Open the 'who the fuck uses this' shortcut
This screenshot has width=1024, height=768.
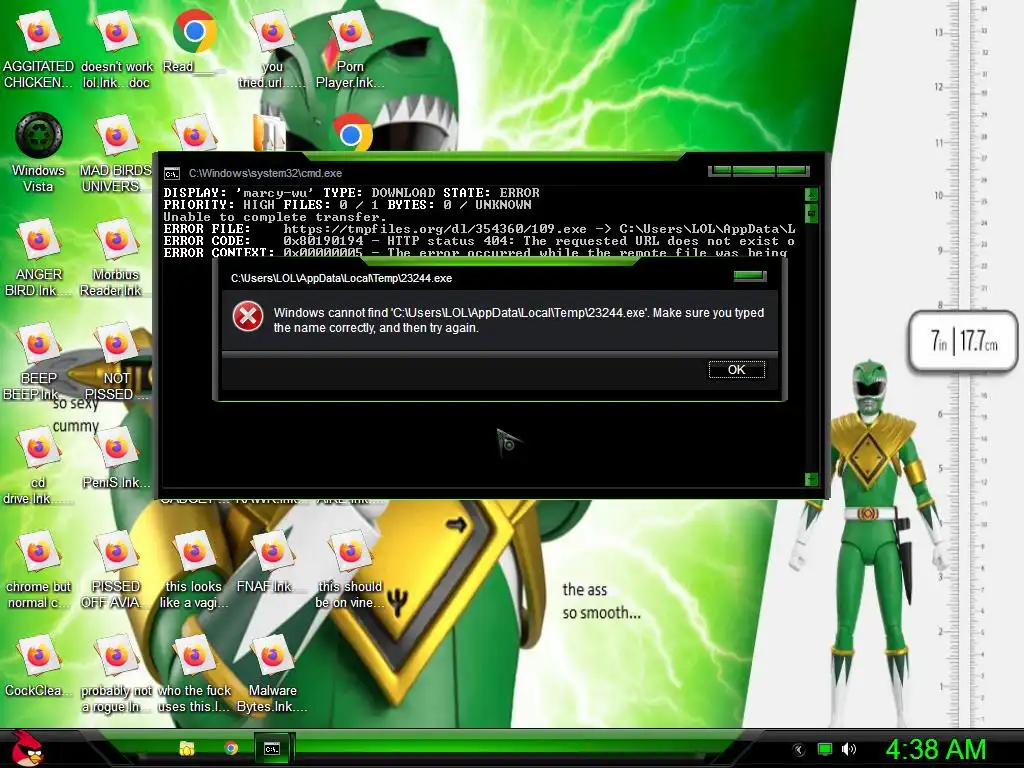194,674
